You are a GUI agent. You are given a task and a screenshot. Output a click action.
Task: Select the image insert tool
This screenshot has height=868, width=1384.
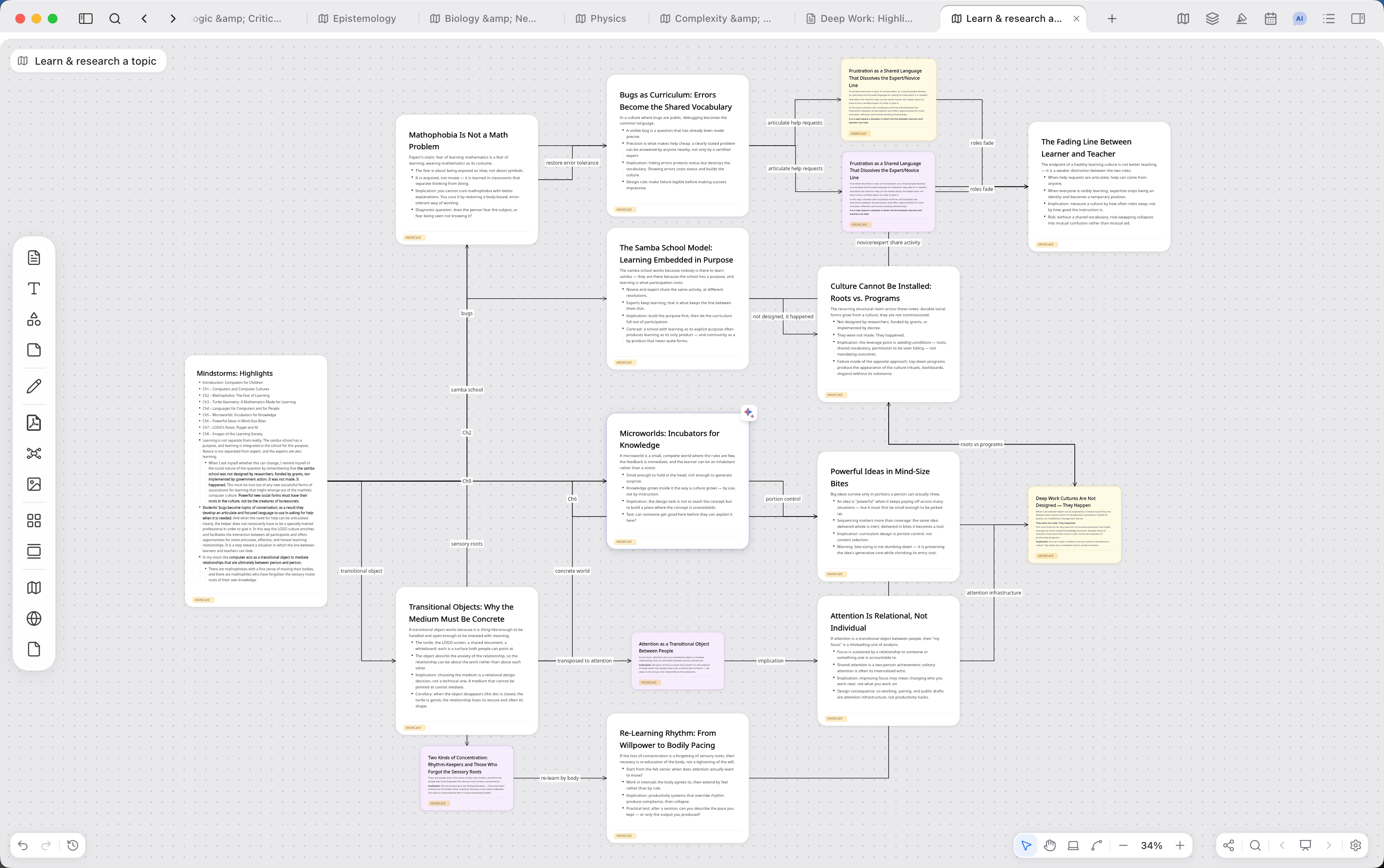click(34, 484)
